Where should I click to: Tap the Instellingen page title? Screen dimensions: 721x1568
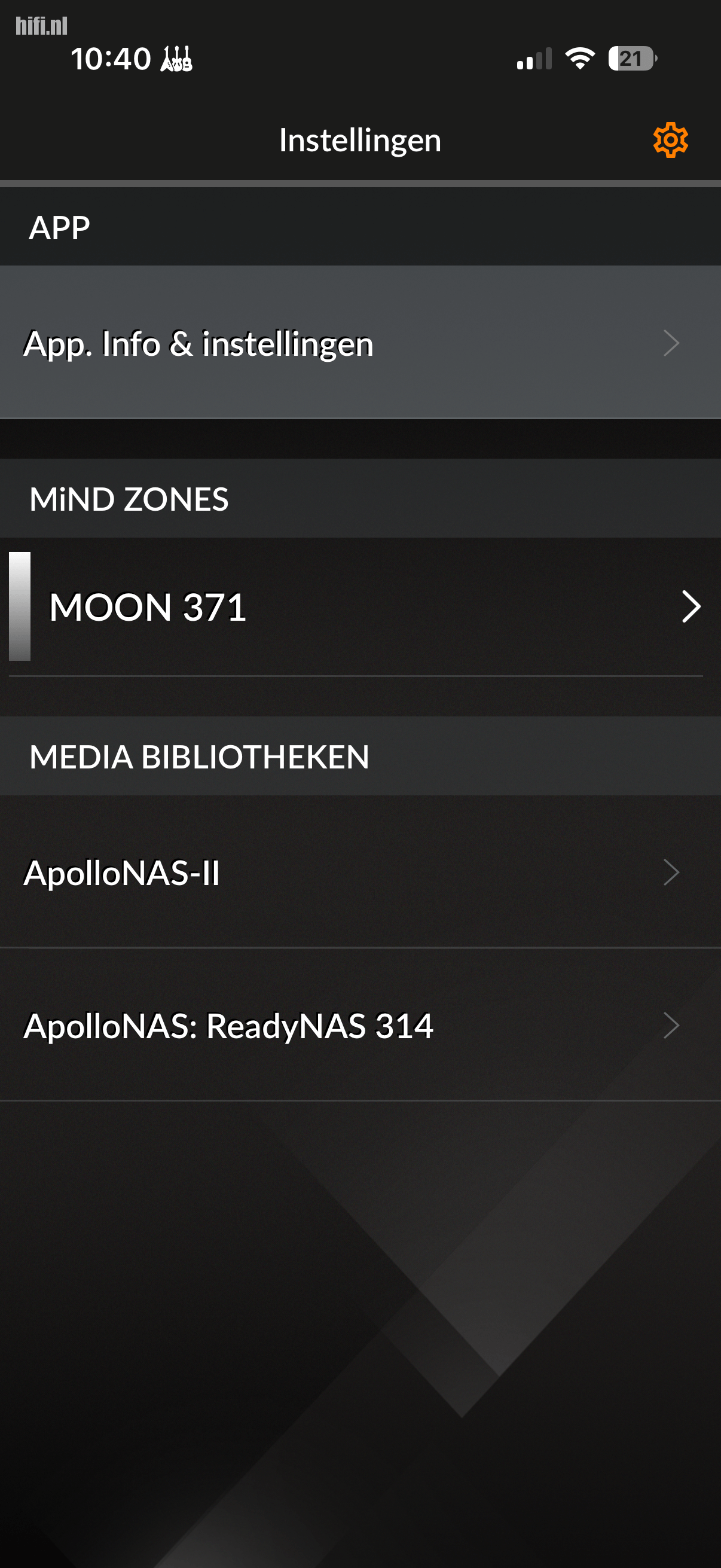click(360, 140)
